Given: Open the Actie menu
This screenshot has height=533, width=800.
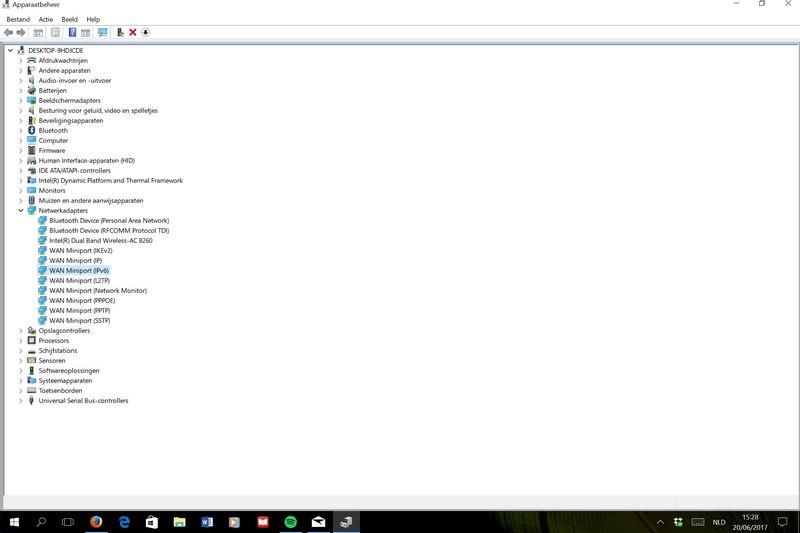Looking at the screenshot, I should tap(46, 19).
